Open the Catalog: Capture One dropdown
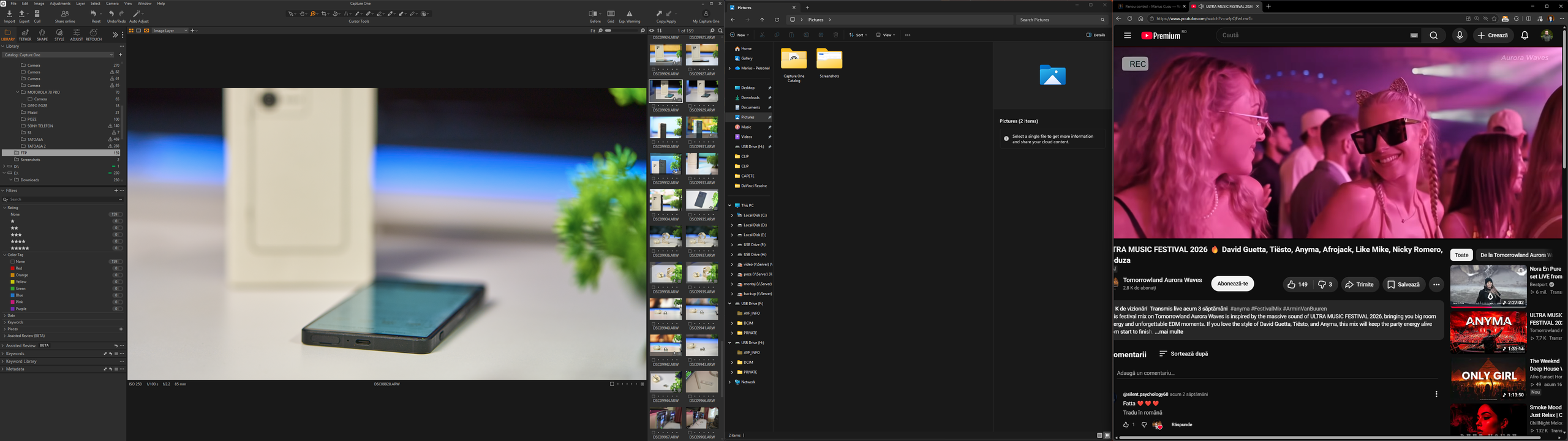1568x441 pixels. tap(58, 55)
